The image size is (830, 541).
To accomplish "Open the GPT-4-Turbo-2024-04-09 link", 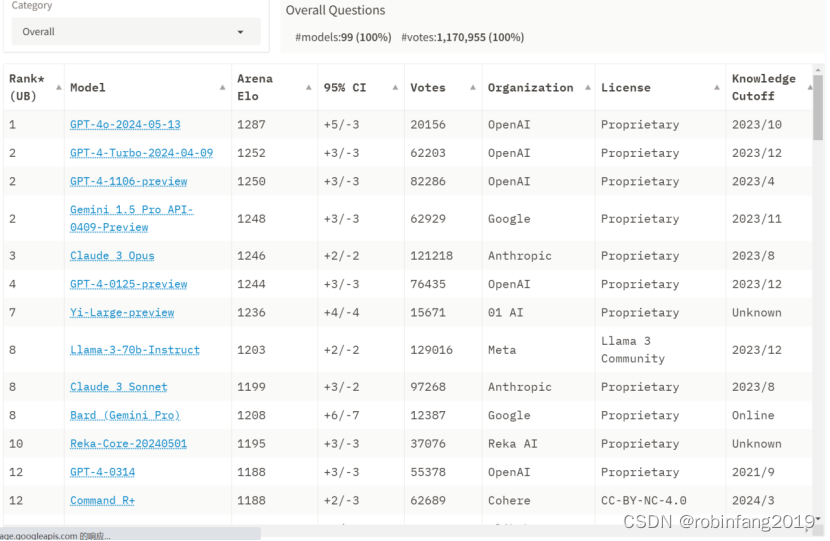I will [x=141, y=153].
